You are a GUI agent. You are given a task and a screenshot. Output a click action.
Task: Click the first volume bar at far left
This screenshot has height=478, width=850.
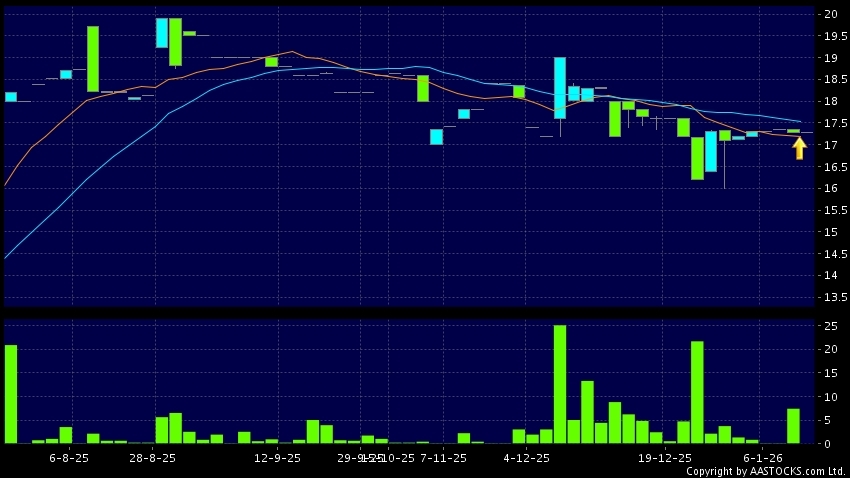(x=11, y=393)
